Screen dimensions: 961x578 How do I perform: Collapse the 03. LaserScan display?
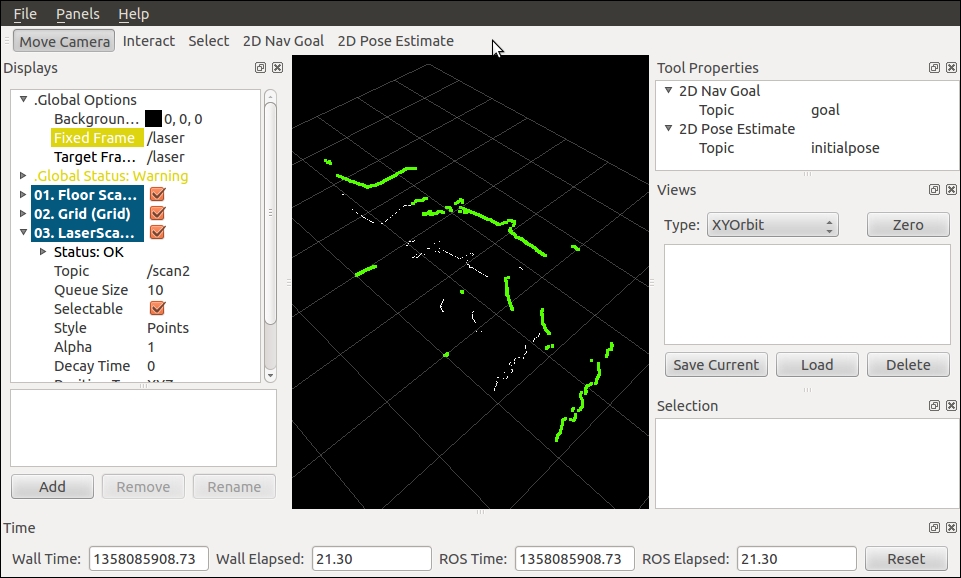[23, 232]
